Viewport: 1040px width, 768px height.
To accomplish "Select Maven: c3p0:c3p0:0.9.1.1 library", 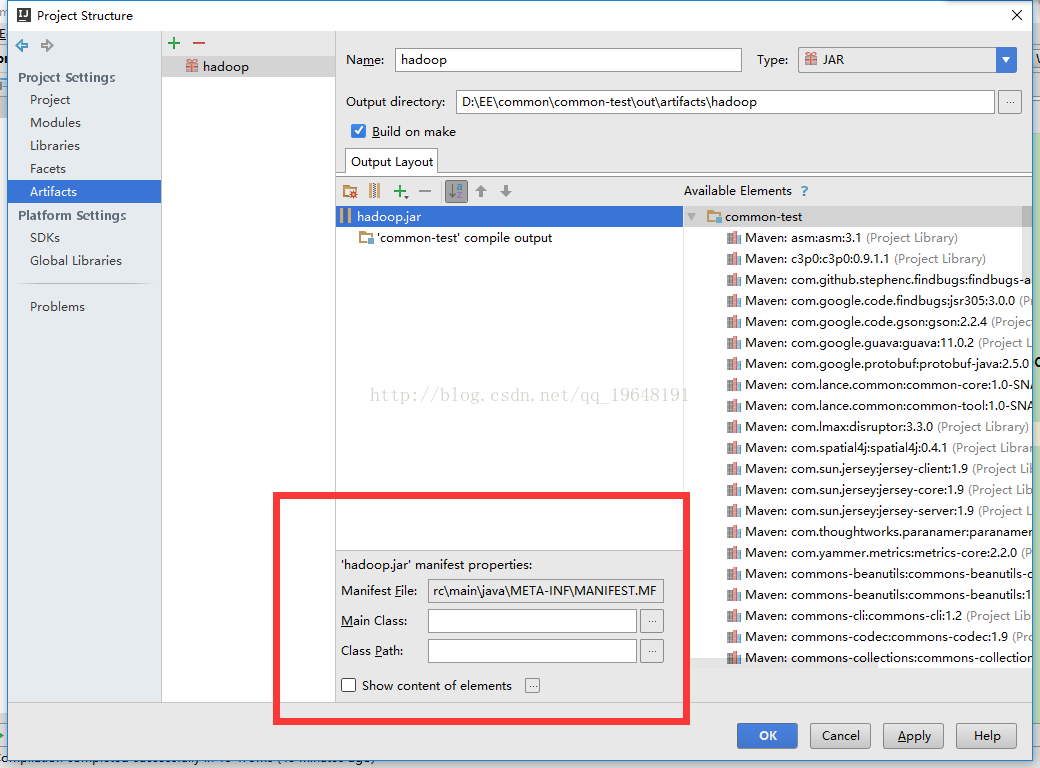I will pos(856,259).
